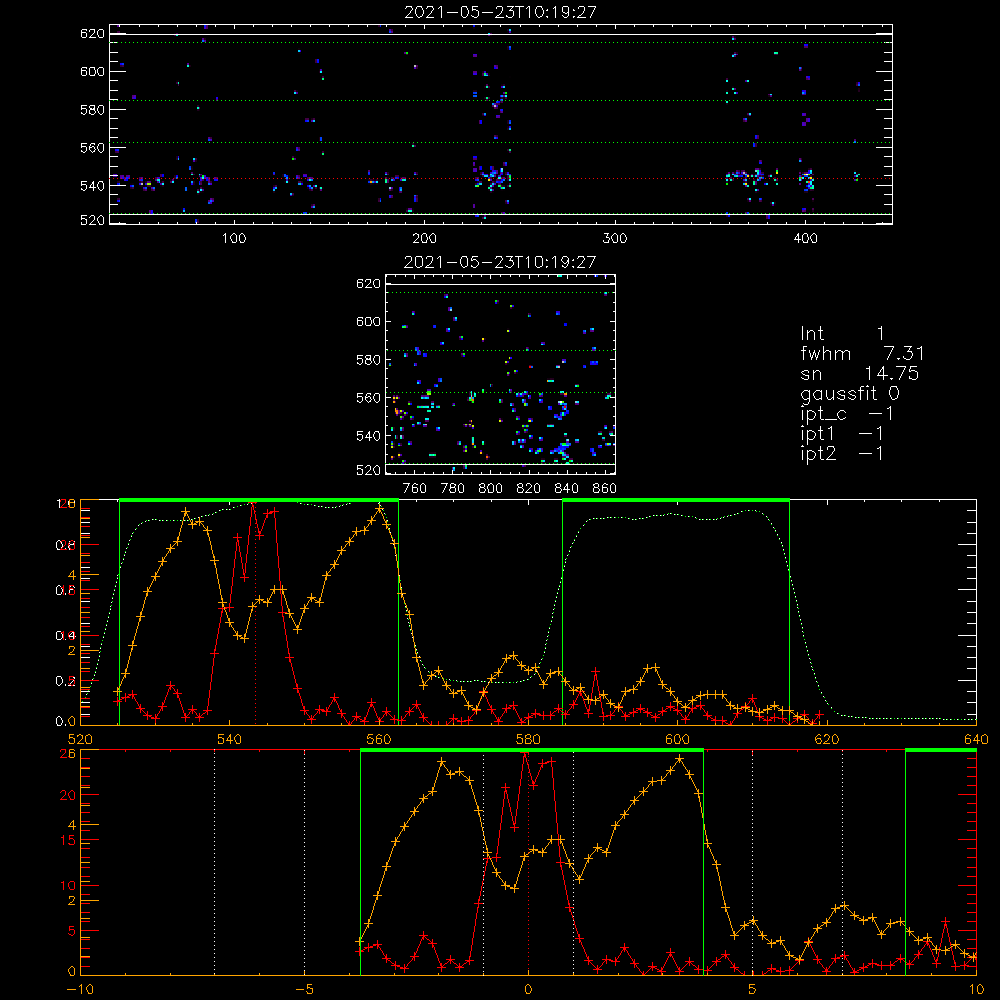This screenshot has height=1000, width=1000.
Task: Select the 'ipt1 -1' readout line
Action: click(842, 434)
